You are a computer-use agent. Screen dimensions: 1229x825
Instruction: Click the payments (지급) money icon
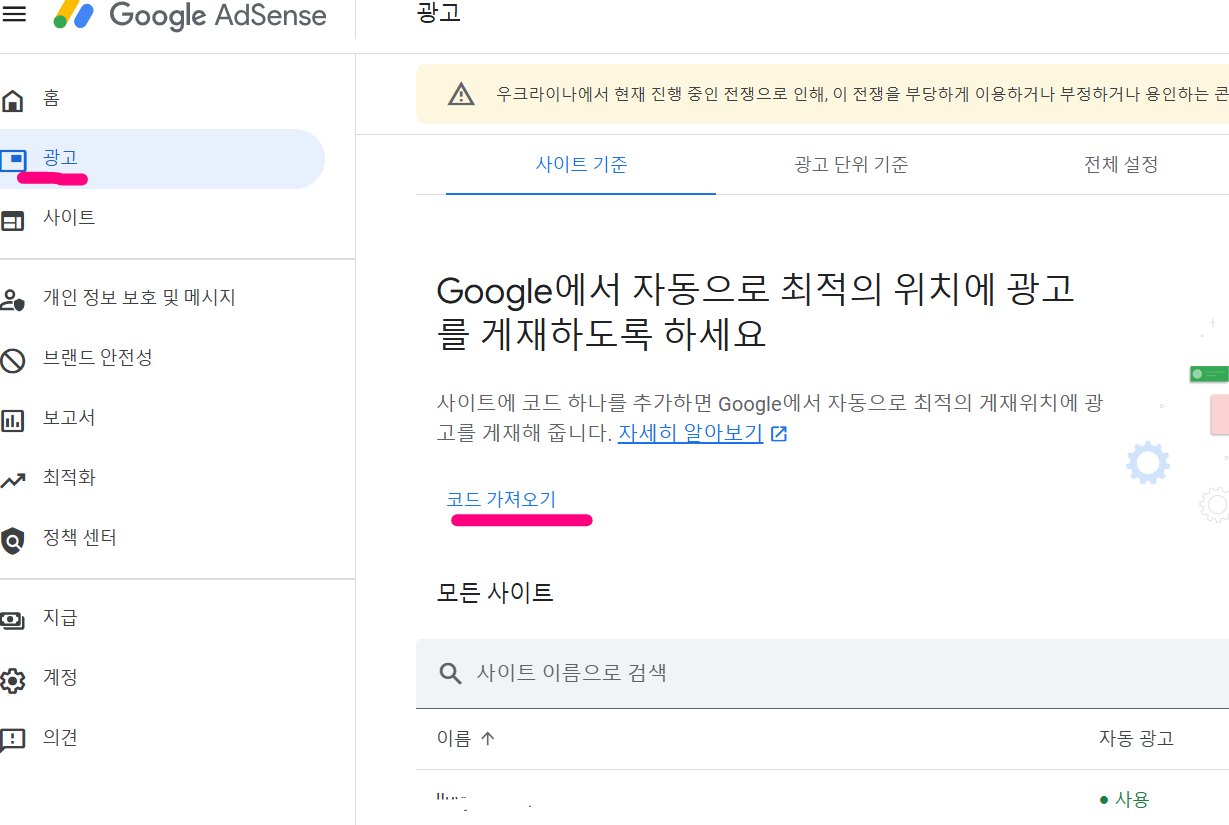click(x=13, y=620)
